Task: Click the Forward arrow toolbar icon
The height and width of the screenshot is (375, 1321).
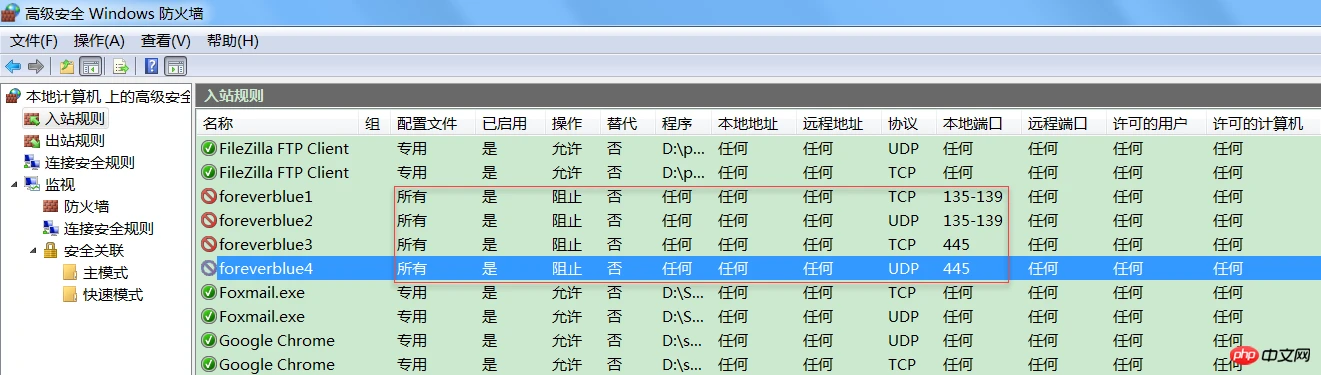Action: point(35,67)
